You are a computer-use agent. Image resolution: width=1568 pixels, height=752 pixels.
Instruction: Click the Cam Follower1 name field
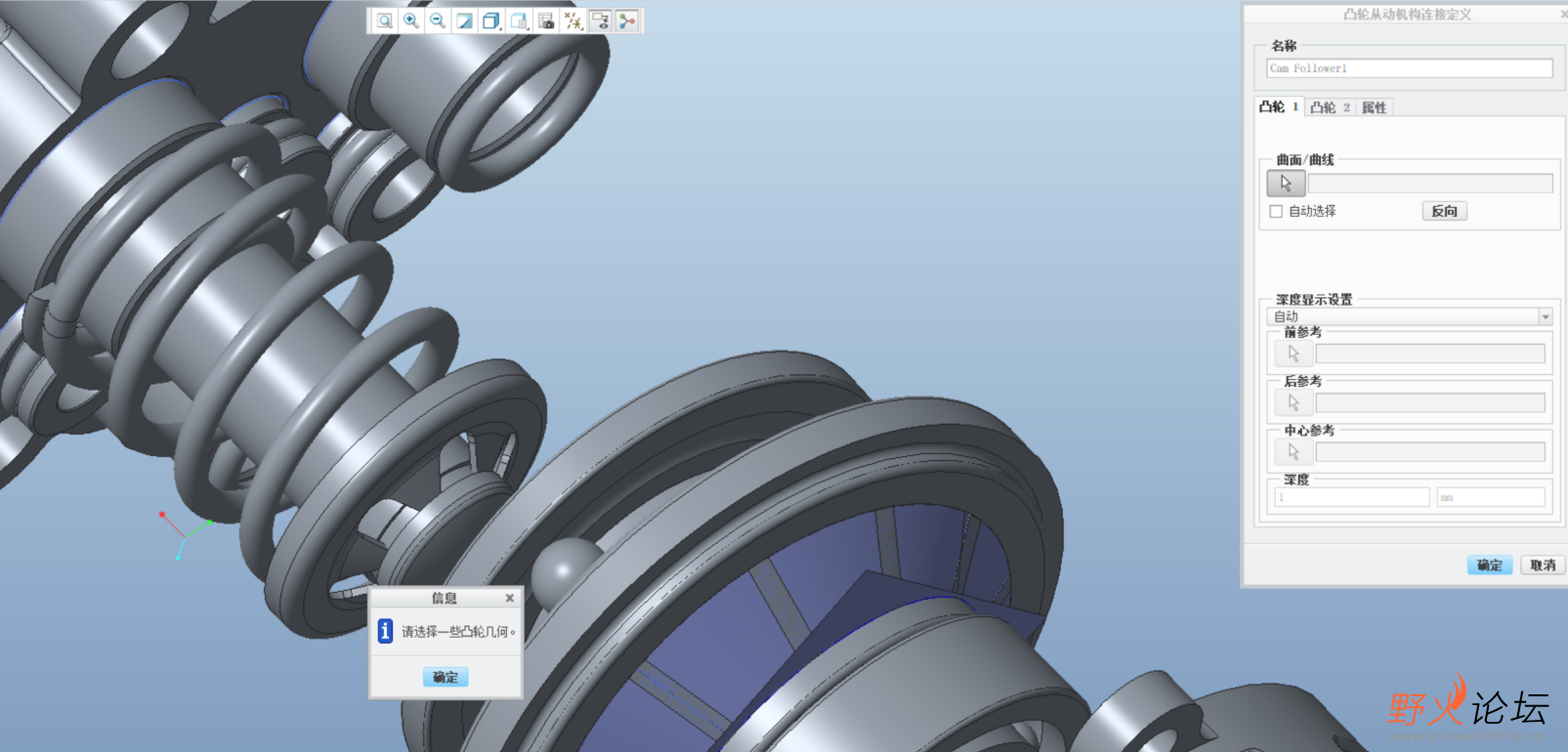[x=1409, y=68]
